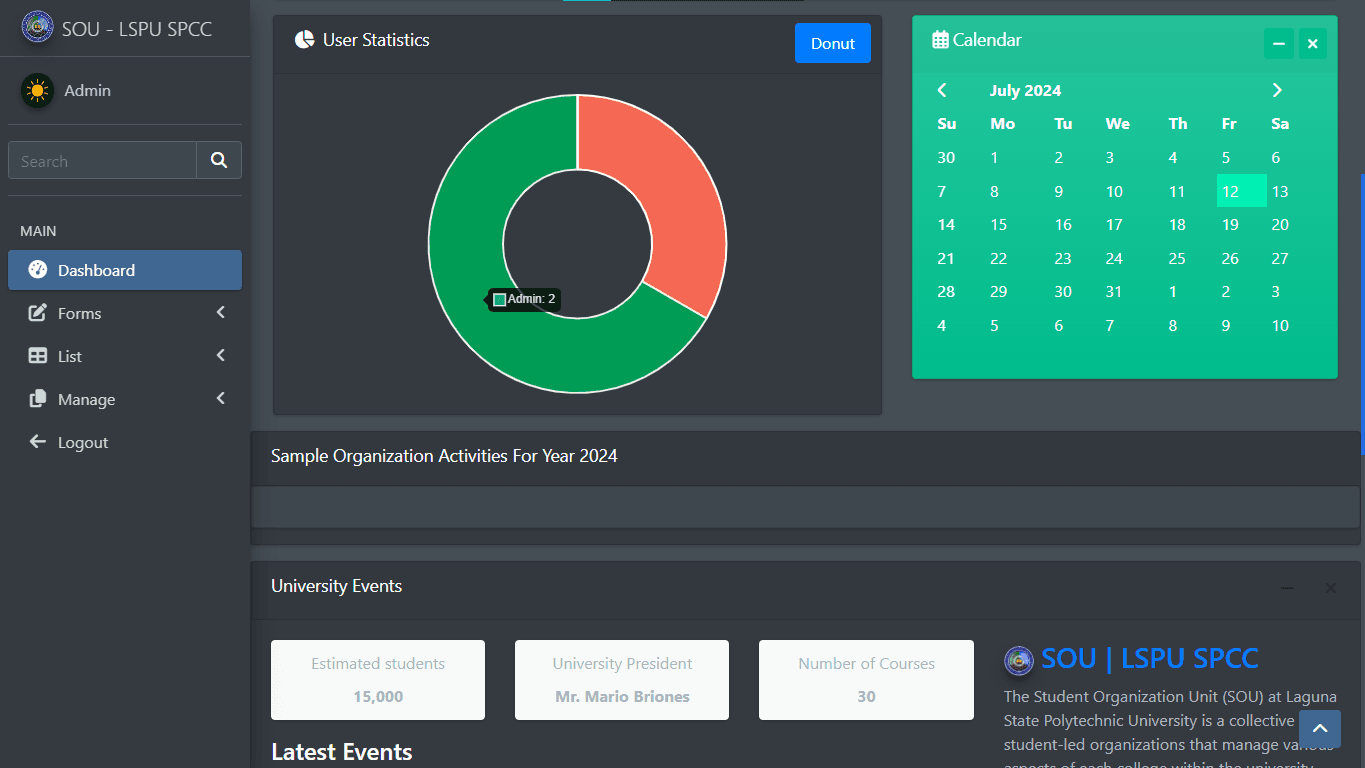Screen dimensions: 1365x768
Task: Select July 24 in the calendar
Action: (x=1114, y=258)
